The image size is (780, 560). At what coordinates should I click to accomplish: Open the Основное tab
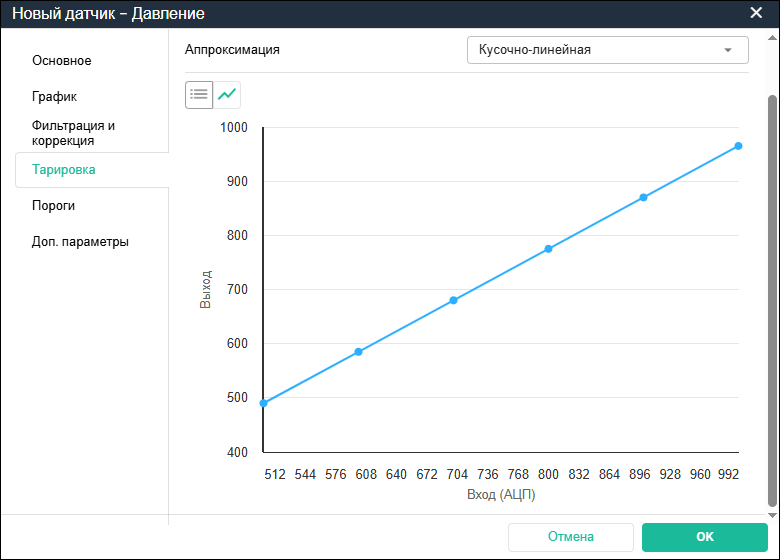click(x=61, y=61)
